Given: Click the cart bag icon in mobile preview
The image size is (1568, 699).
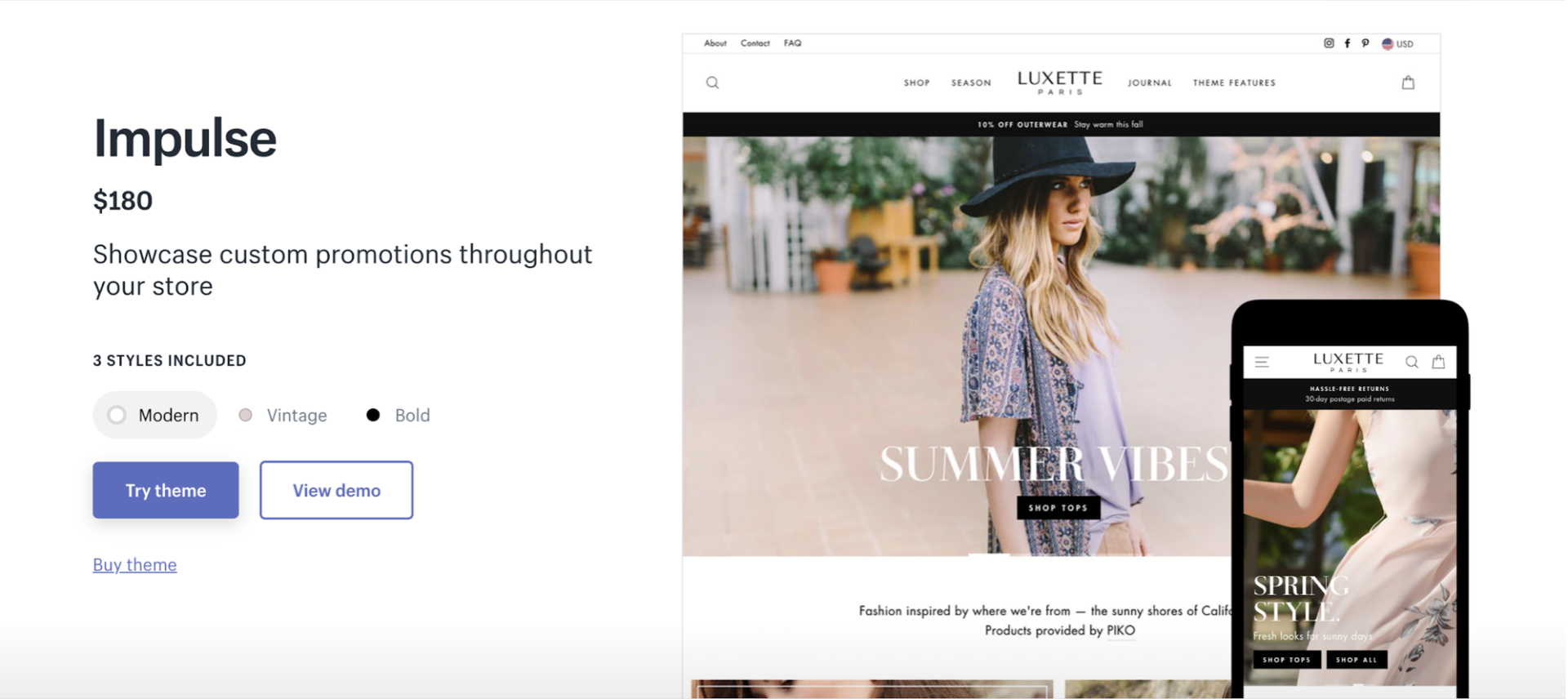Looking at the screenshot, I should [x=1438, y=362].
